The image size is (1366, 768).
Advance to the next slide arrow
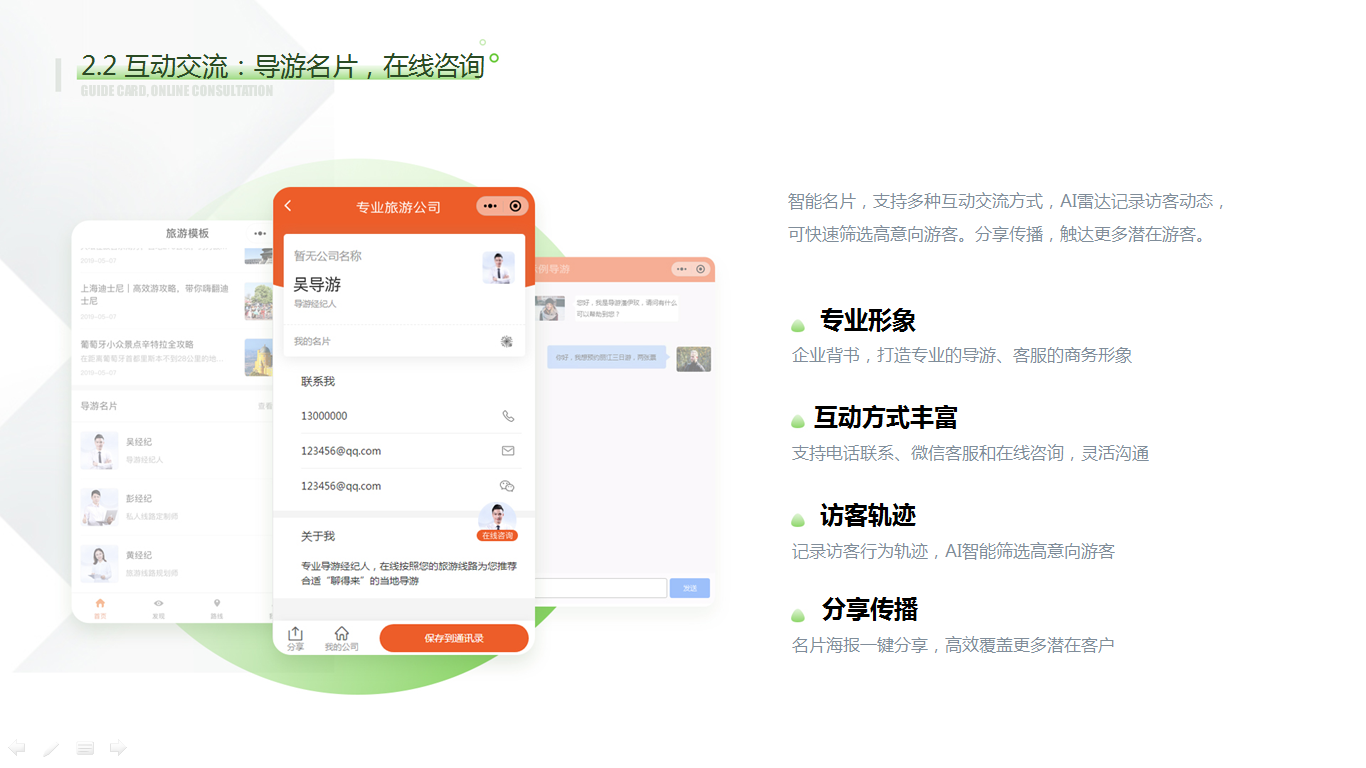pyautogui.click(x=118, y=748)
